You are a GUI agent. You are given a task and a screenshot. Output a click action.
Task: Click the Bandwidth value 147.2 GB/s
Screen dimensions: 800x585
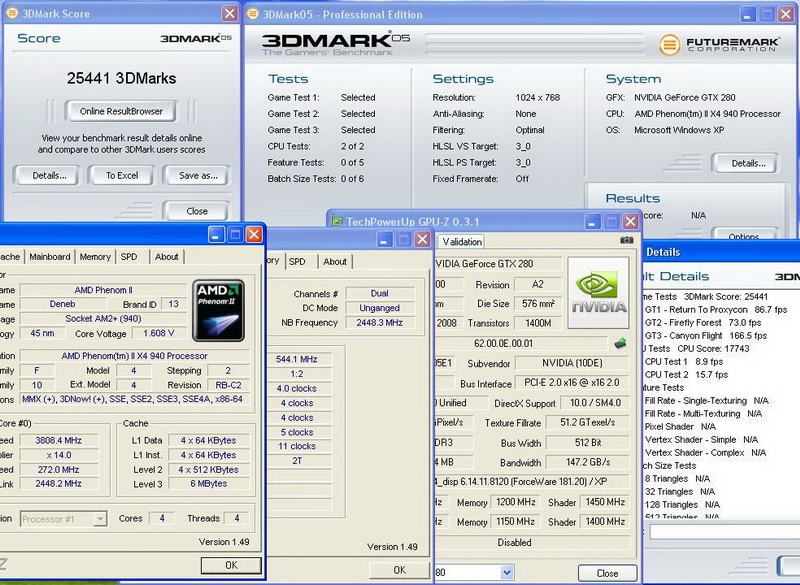point(588,462)
